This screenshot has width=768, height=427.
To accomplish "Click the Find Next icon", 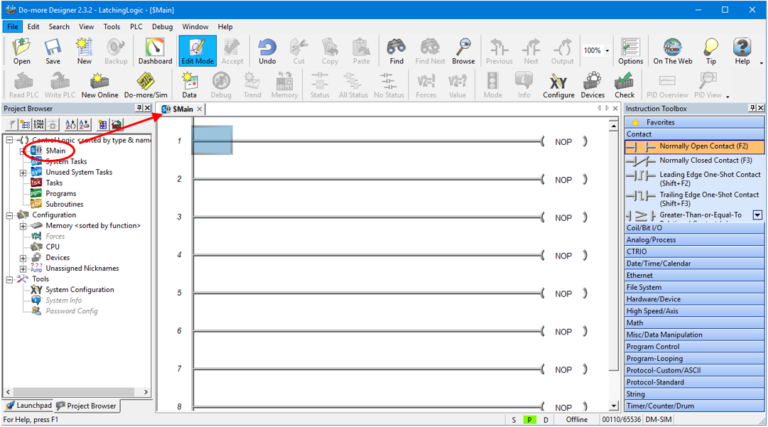I will [x=430, y=51].
